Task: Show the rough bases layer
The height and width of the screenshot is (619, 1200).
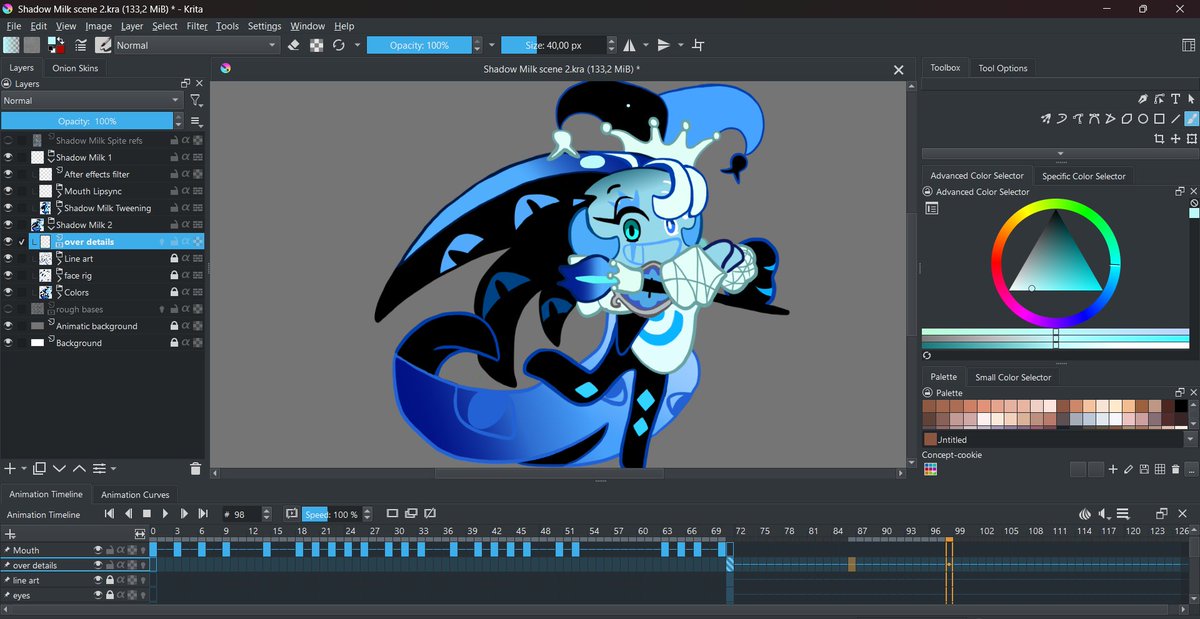Action: (8, 310)
